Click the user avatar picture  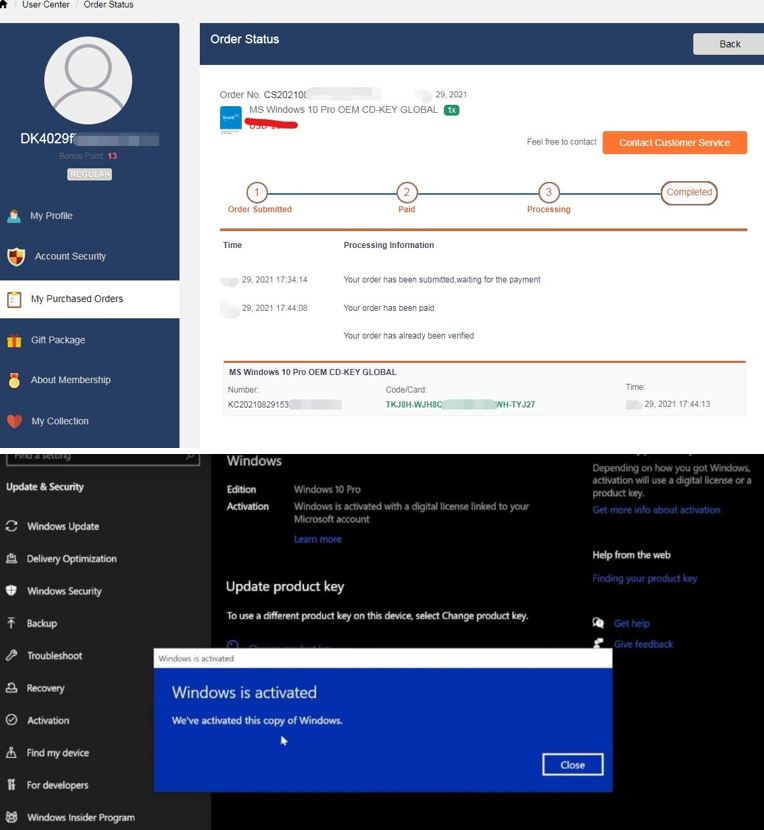pyautogui.click(x=88, y=80)
